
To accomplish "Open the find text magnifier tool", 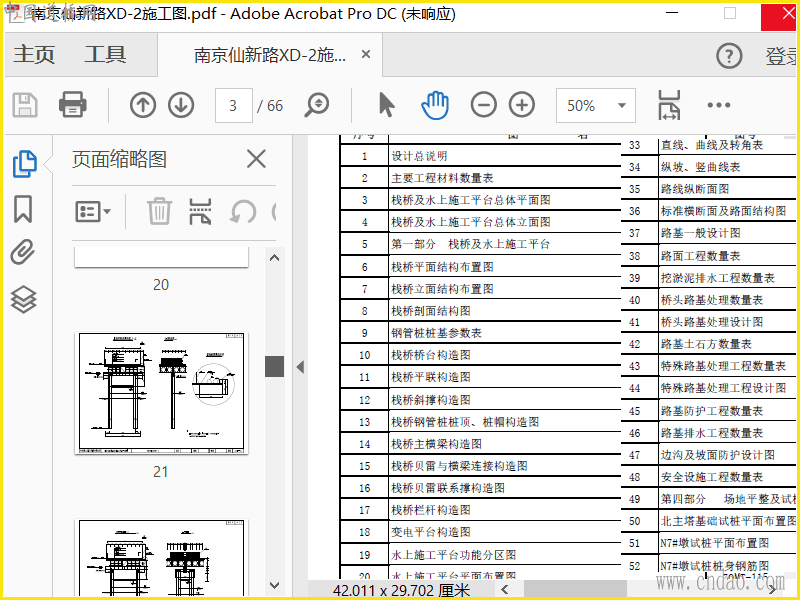I will point(317,105).
